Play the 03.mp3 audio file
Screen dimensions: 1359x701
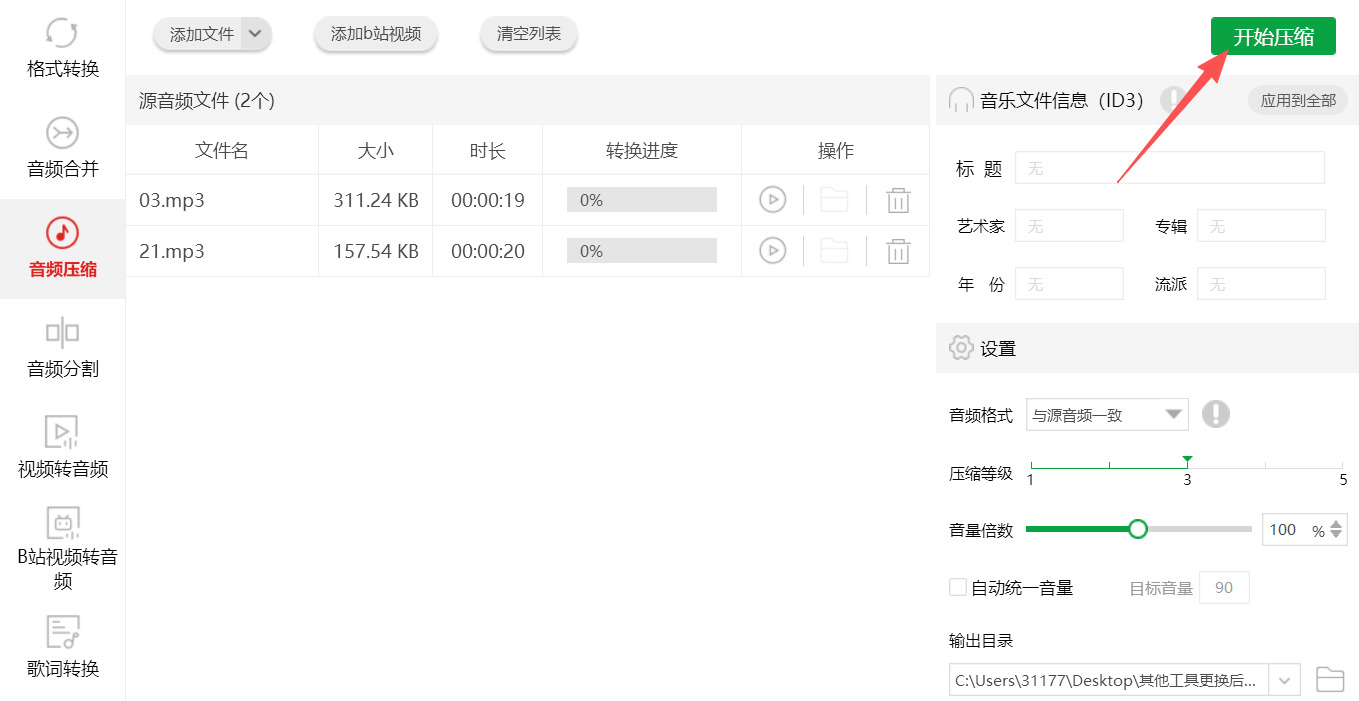pyautogui.click(x=772, y=200)
